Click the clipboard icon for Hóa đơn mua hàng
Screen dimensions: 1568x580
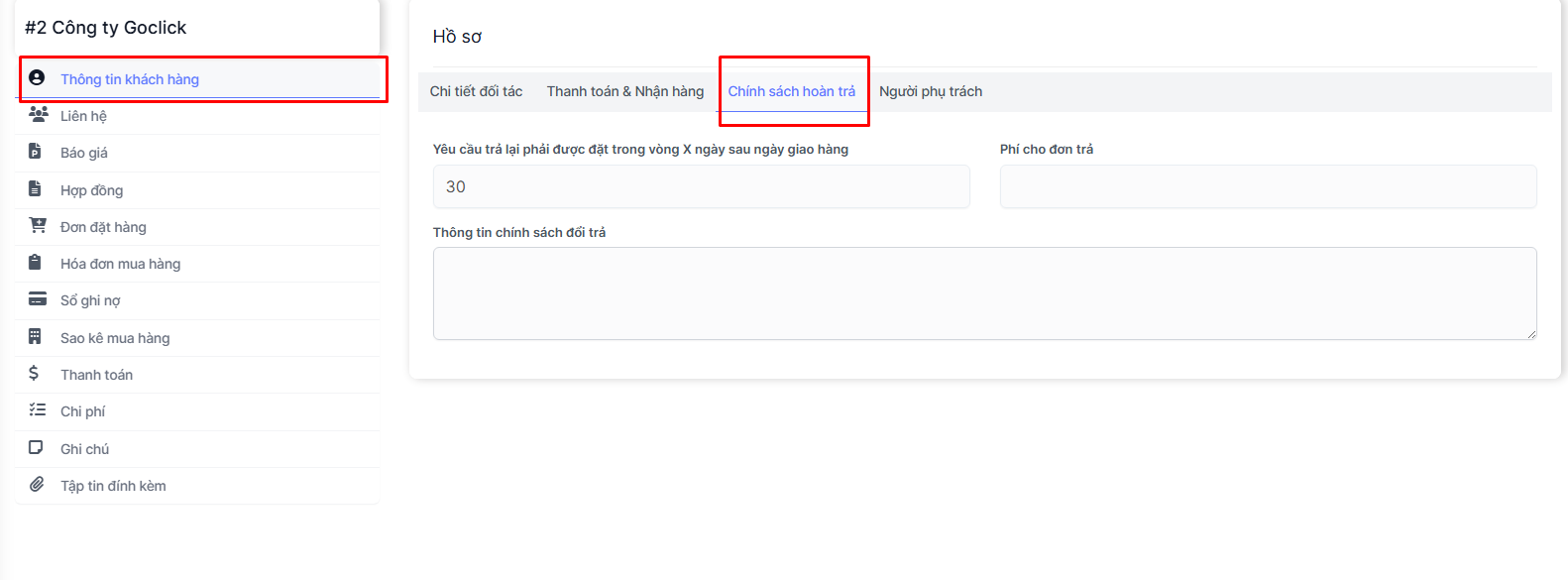tap(35, 263)
